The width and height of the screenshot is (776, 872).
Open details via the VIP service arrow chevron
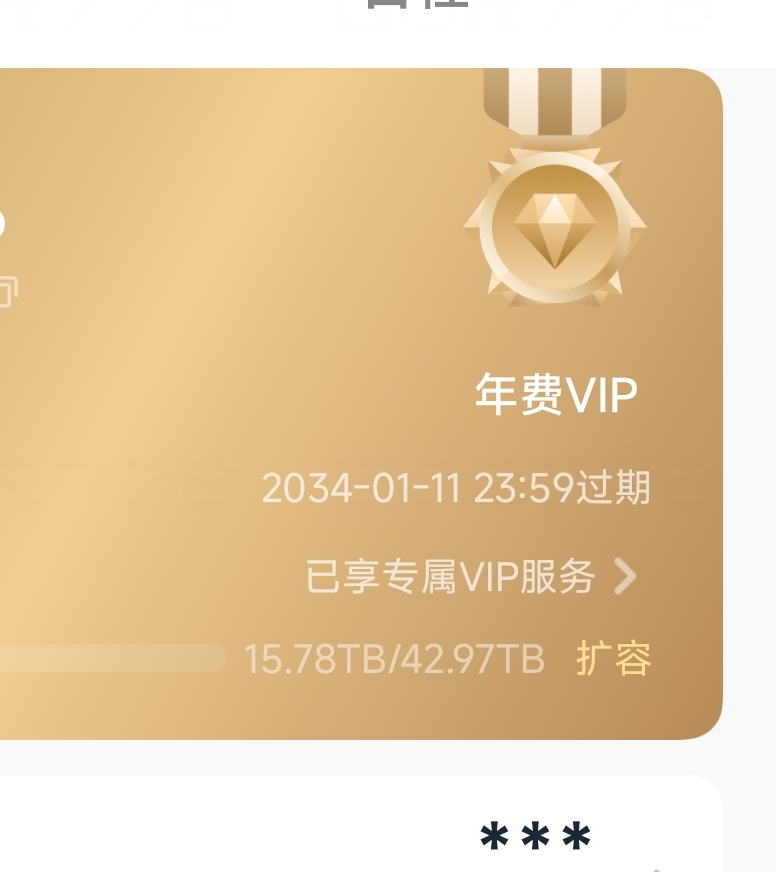[625, 577]
